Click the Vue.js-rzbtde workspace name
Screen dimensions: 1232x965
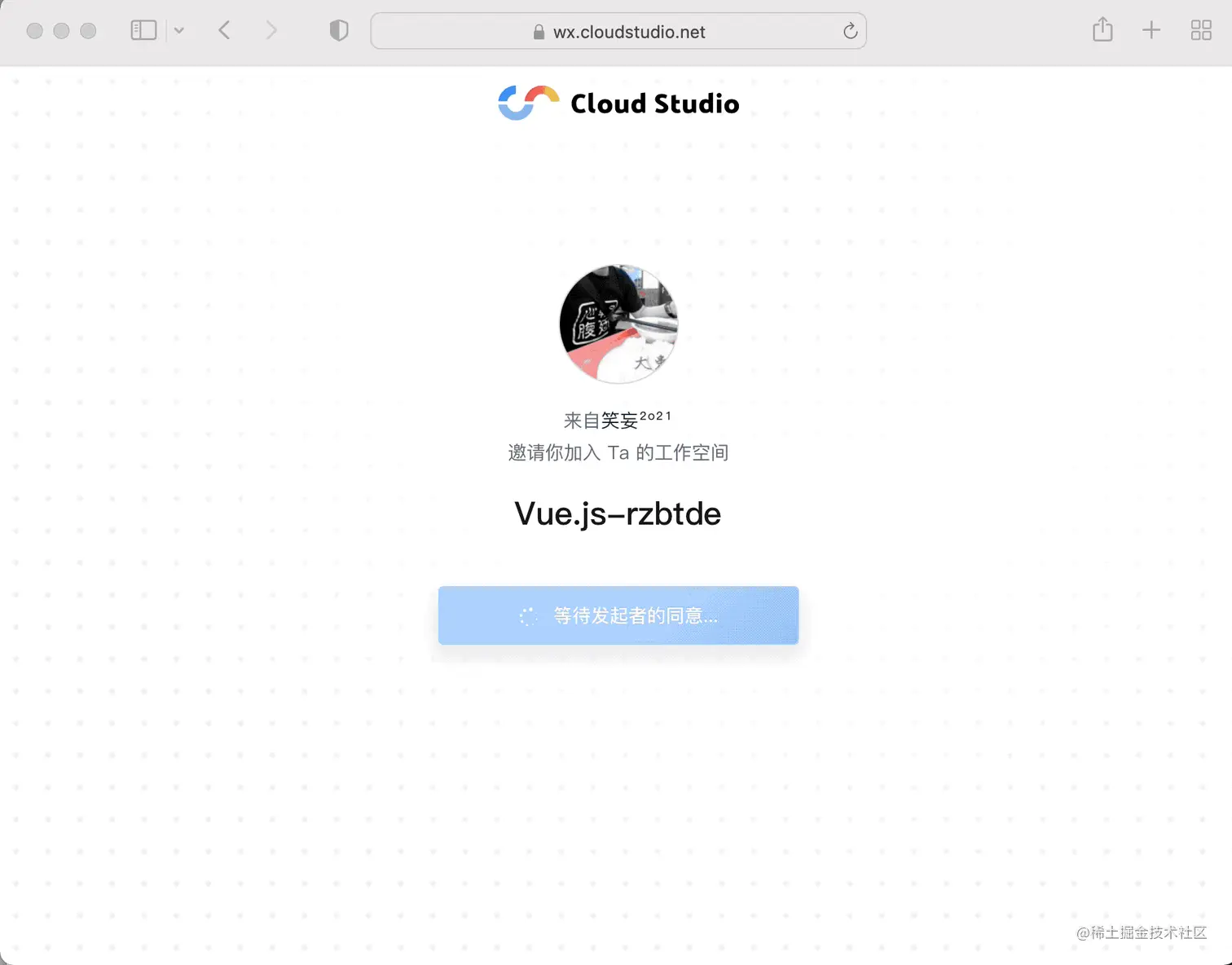click(618, 513)
